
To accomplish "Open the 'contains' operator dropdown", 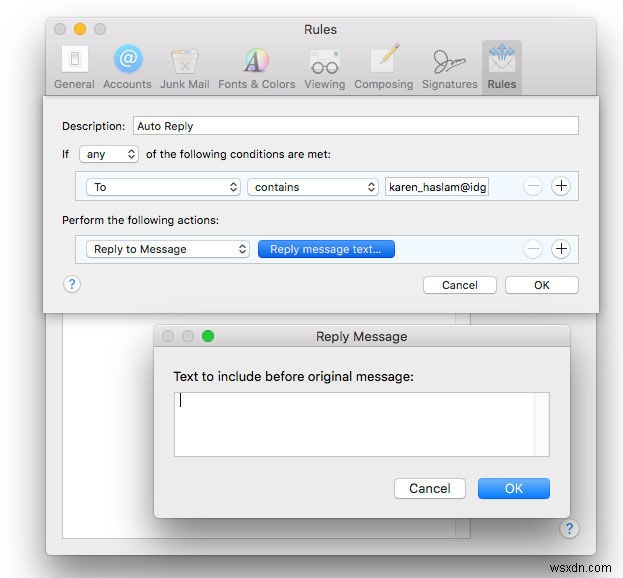I will [313, 187].
